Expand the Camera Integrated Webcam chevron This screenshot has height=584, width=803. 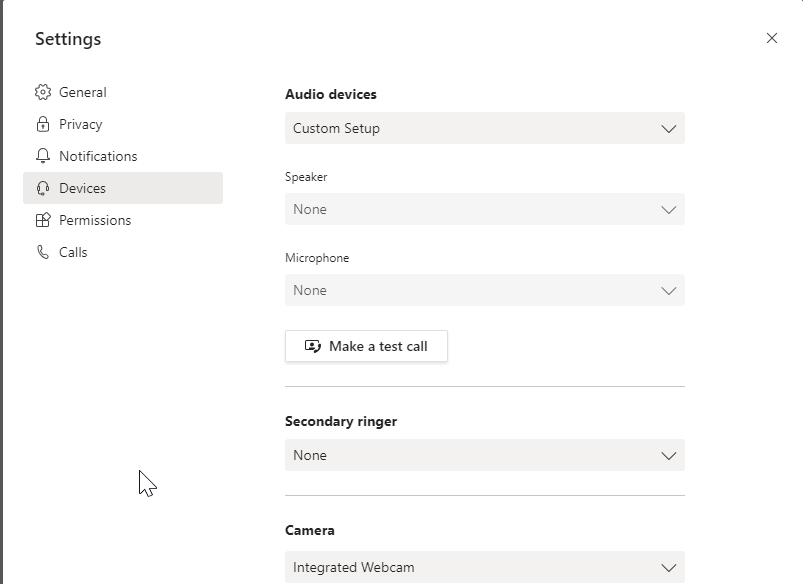pyautogui.click(x=669, y=567)
